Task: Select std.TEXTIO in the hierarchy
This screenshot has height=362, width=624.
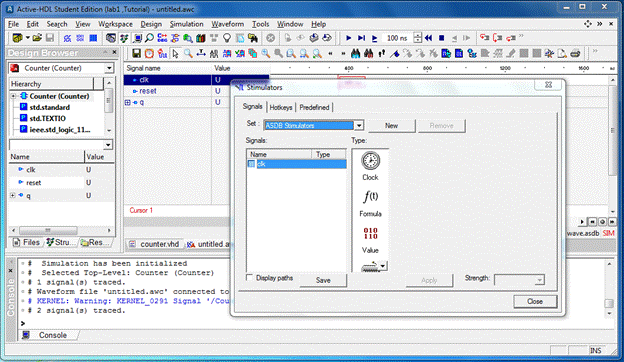Action: coord(47,119)
